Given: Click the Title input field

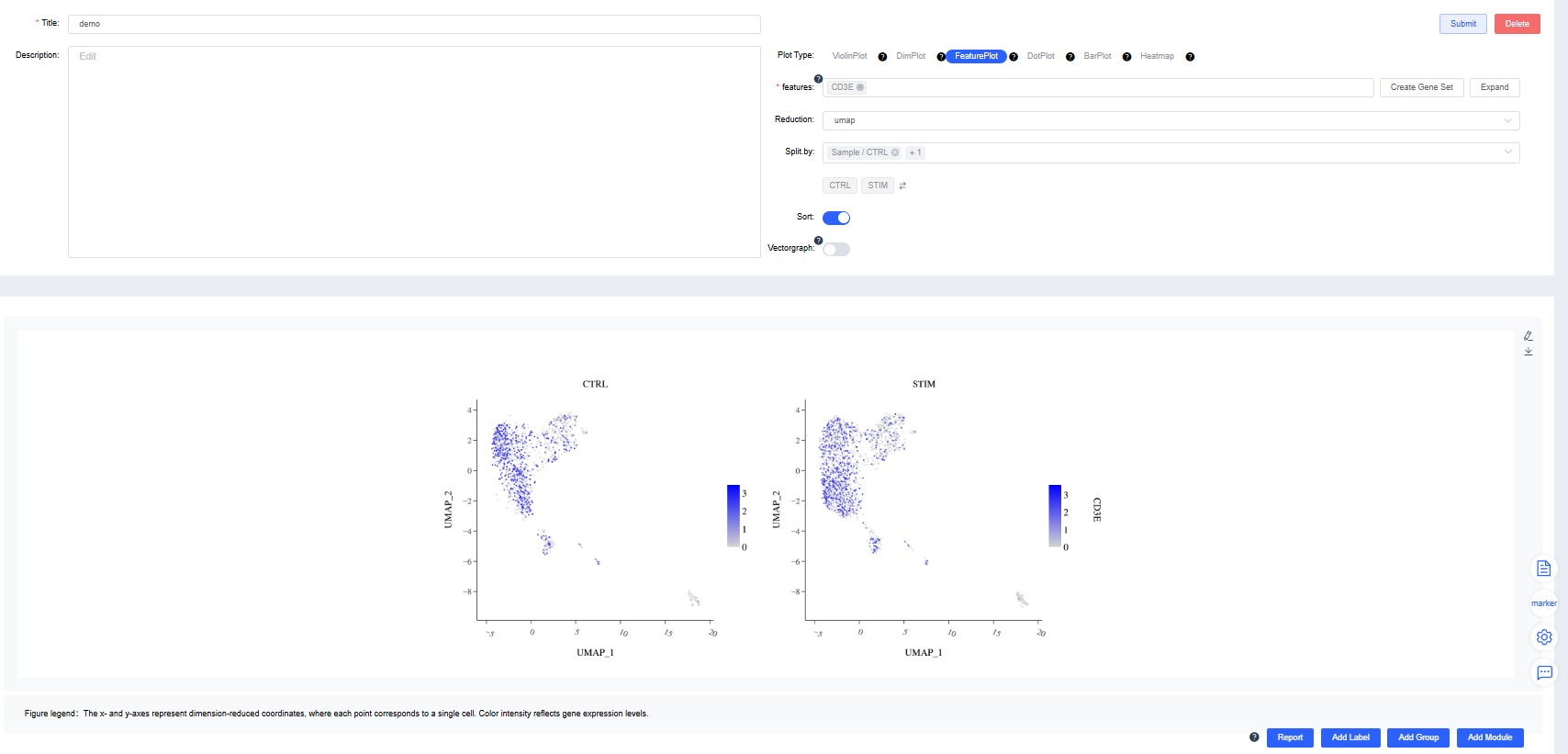Looking at the screenshot, I should pyautogui.click(x=414, y=24).
